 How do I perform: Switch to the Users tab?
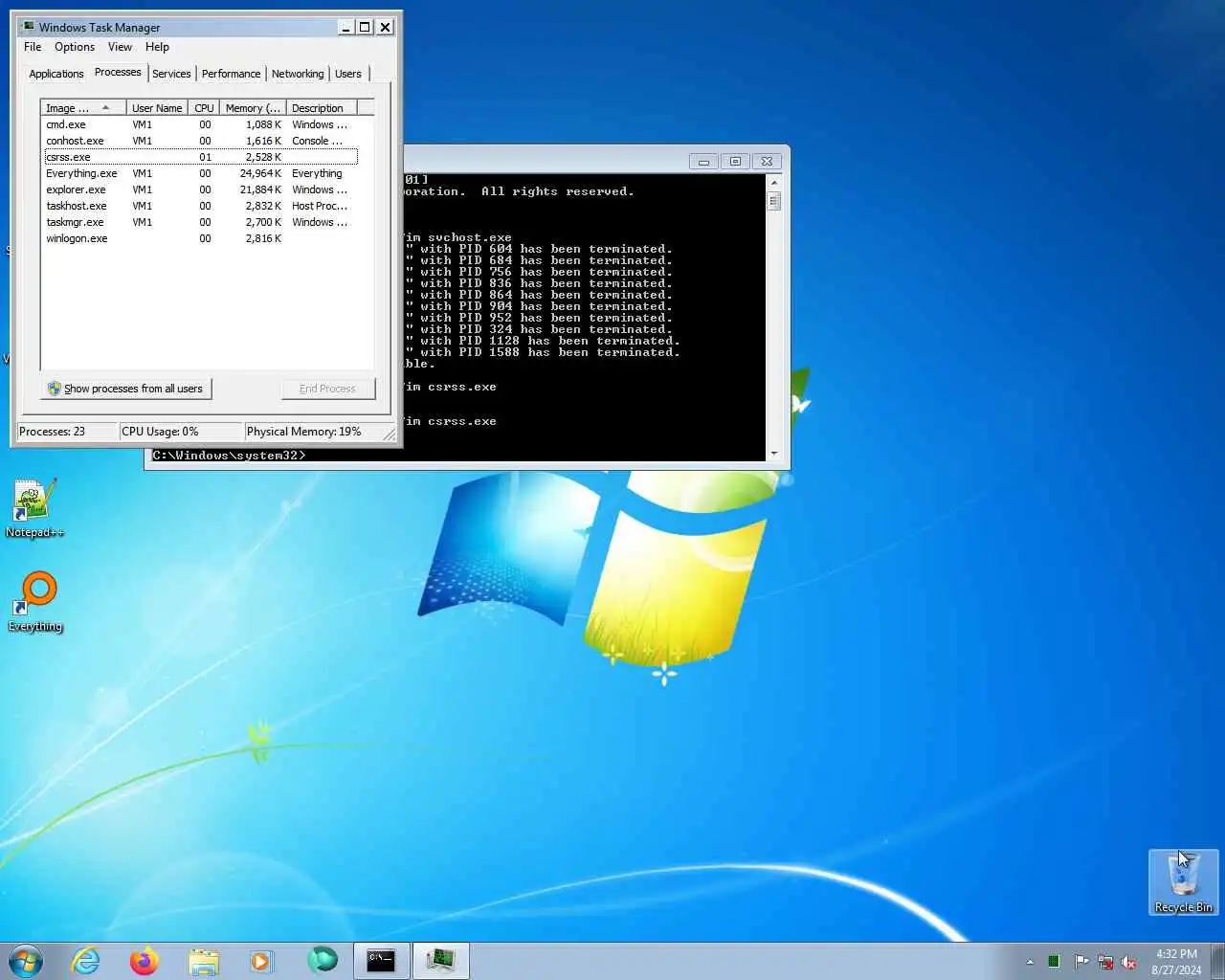point(348,74)
